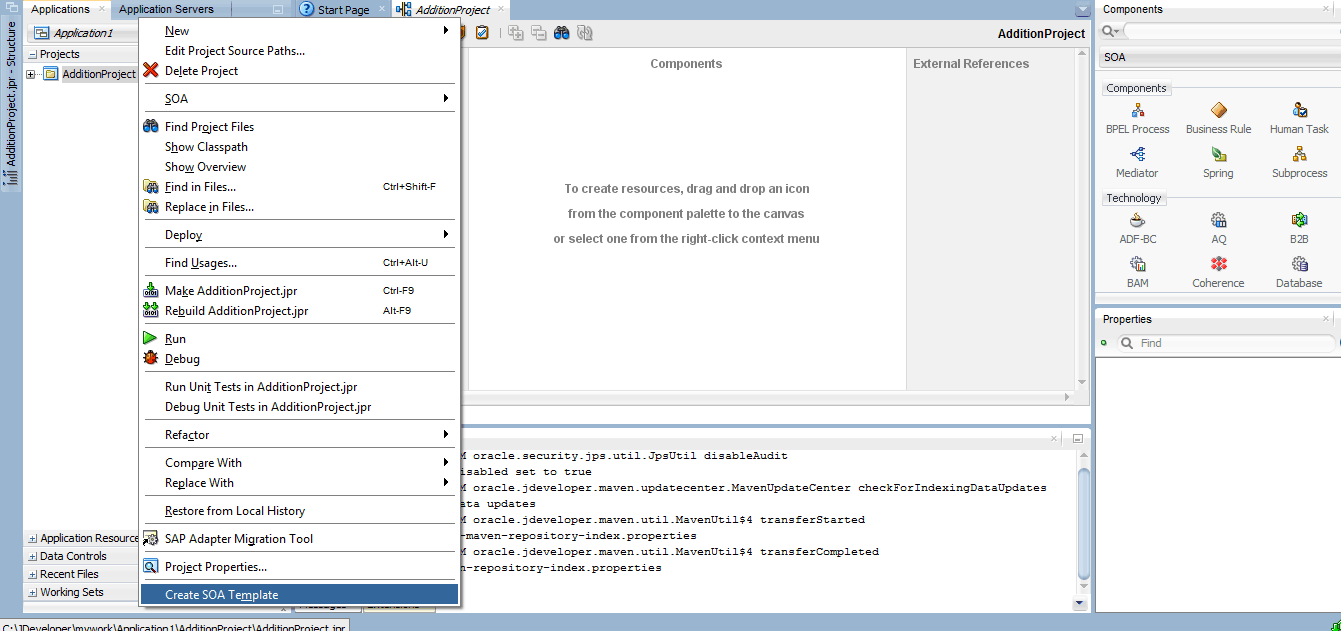Open the SOA submenu

tap(299, 98)
